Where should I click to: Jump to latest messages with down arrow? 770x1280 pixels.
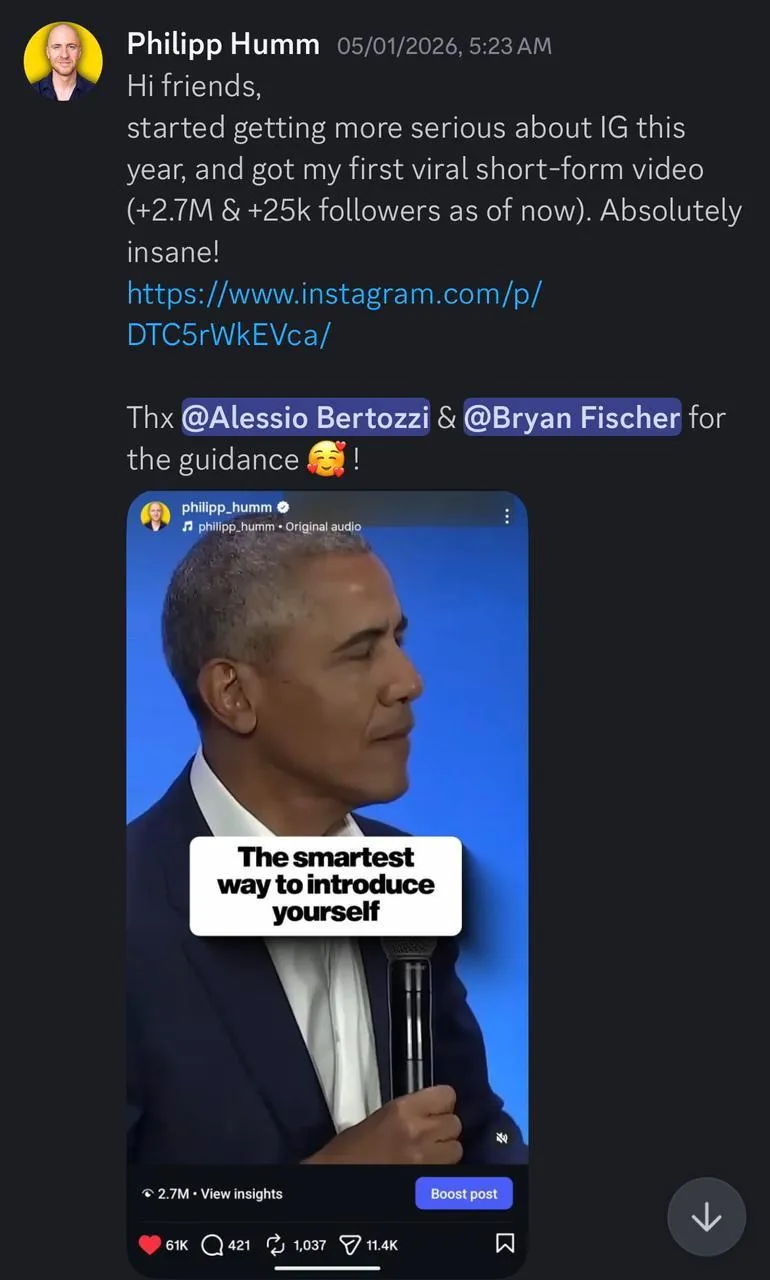click(x=706, y=1217)
